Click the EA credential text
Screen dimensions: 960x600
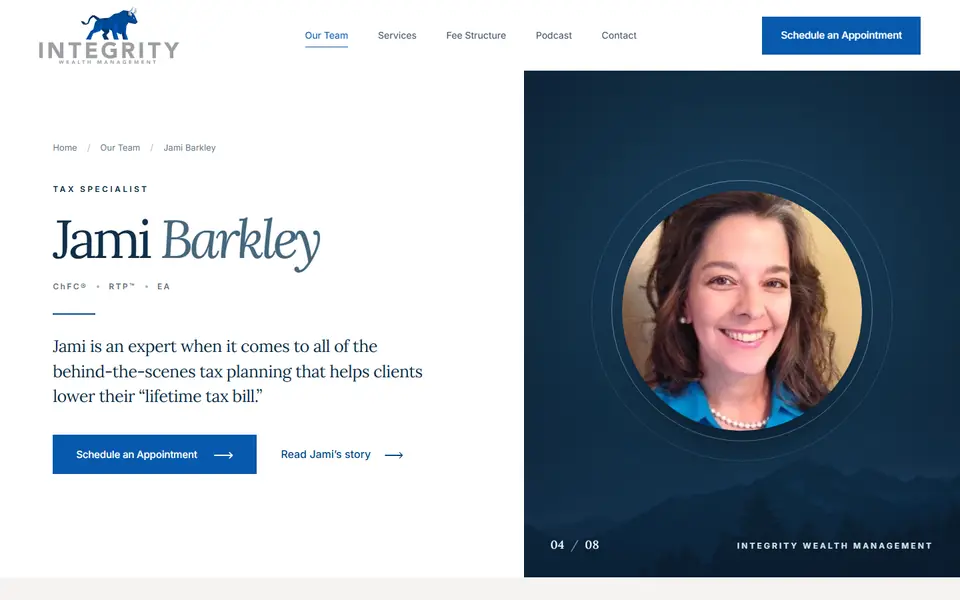tap(163, 286)
